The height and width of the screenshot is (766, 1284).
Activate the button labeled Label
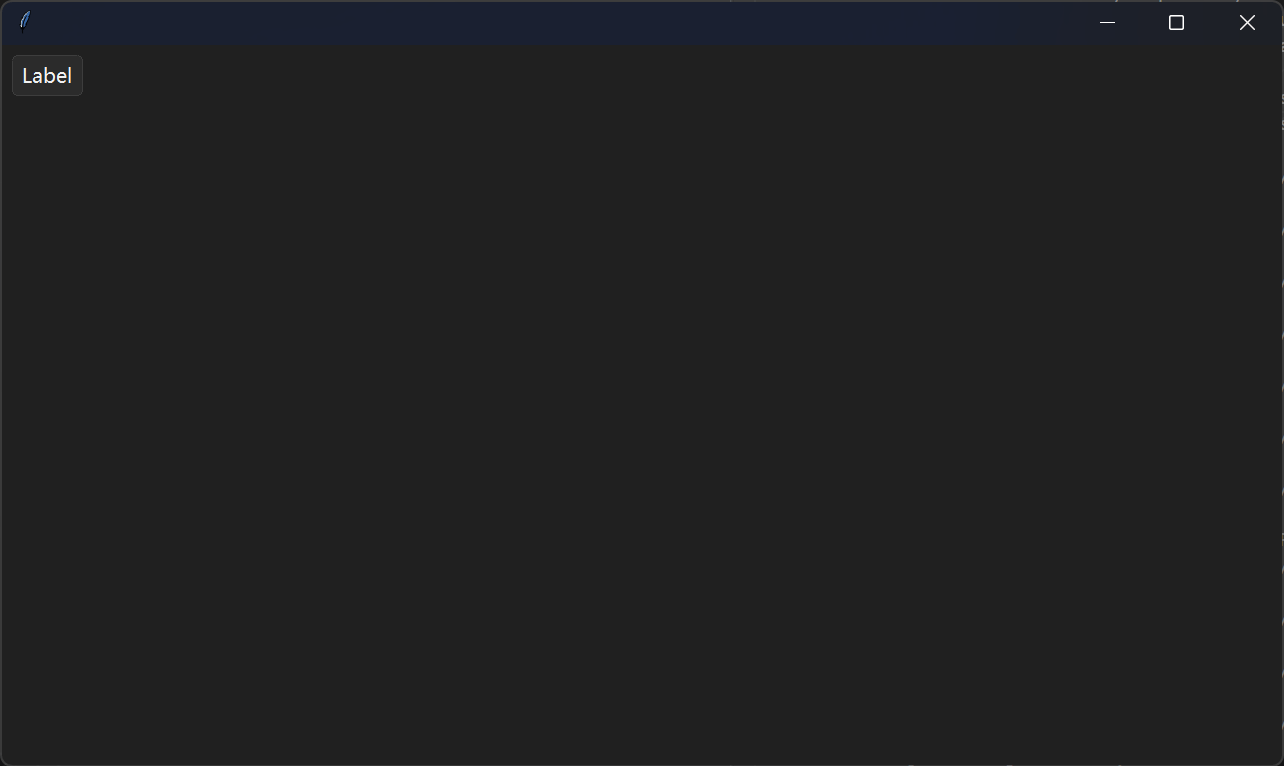tap(47, 76)
